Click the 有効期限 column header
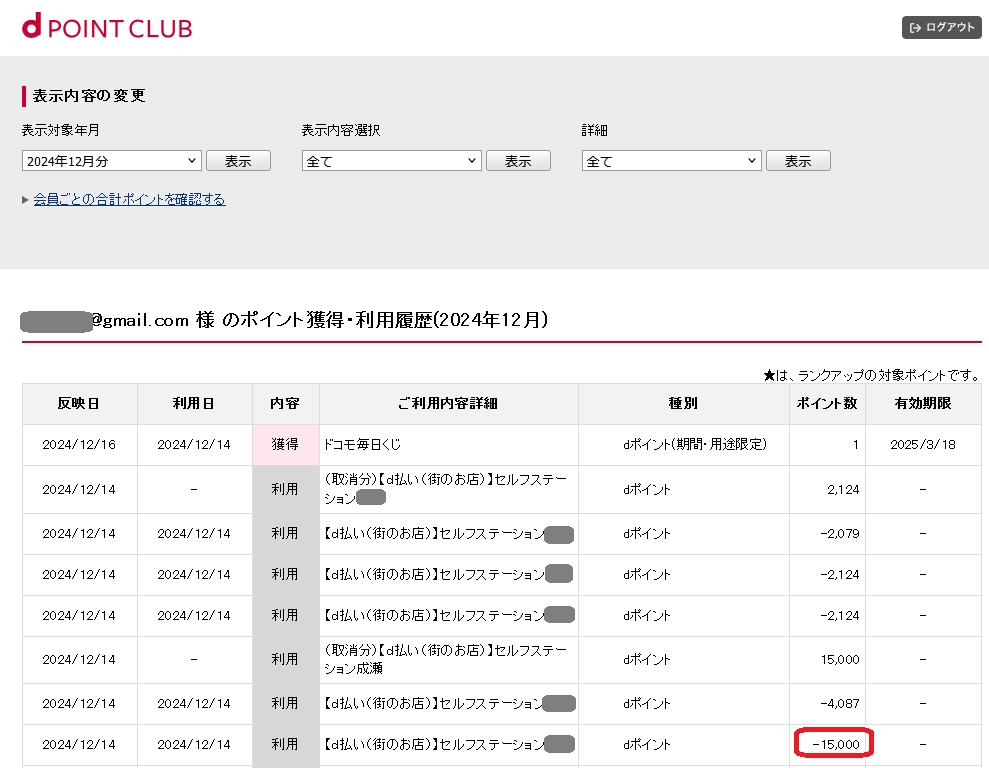This screenshot has height=768, width=989. point(923,404)
